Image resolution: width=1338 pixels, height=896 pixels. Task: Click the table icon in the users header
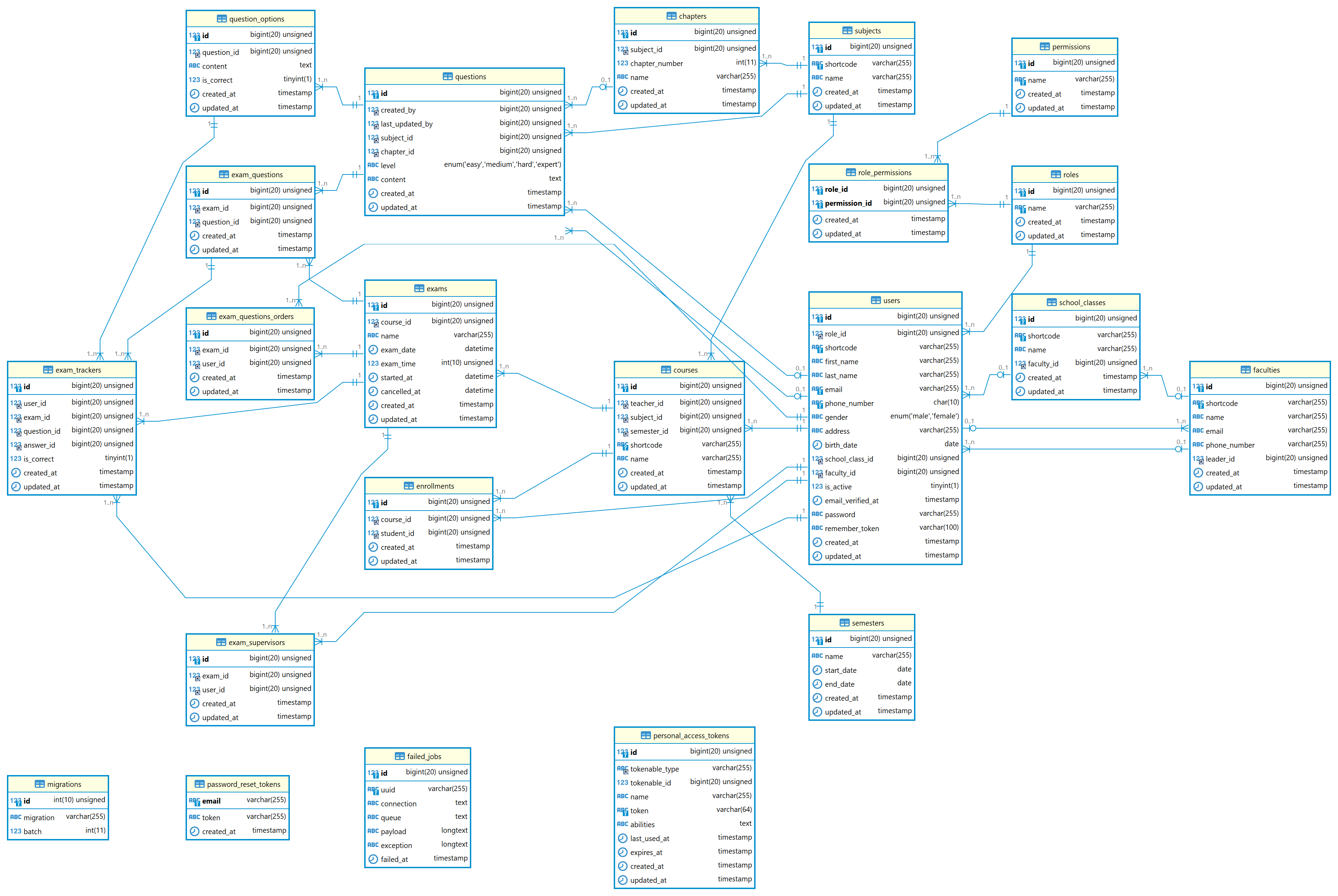(x=876, y=301)
